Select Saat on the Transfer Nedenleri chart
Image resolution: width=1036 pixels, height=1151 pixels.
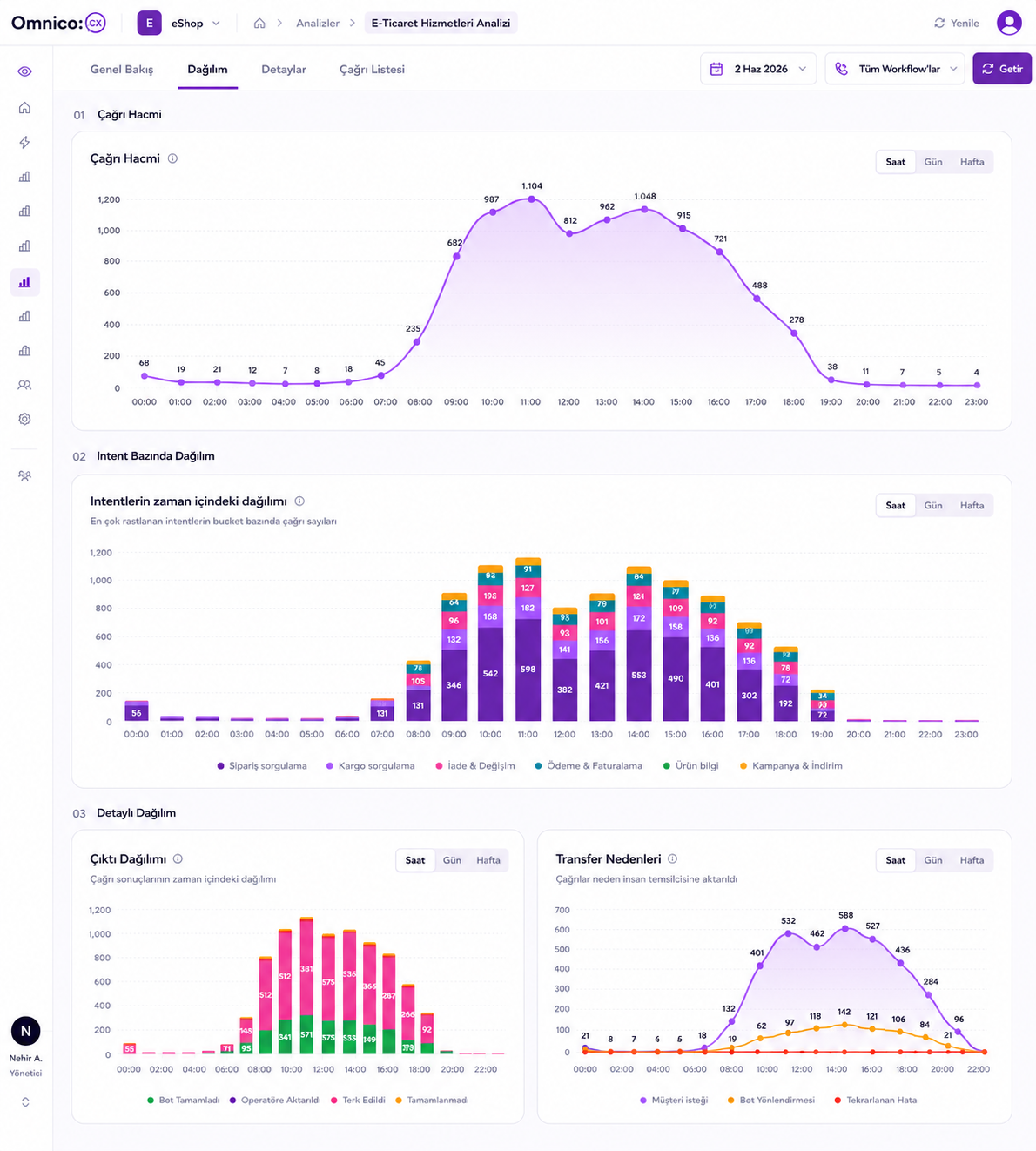[x=896, y=860]
